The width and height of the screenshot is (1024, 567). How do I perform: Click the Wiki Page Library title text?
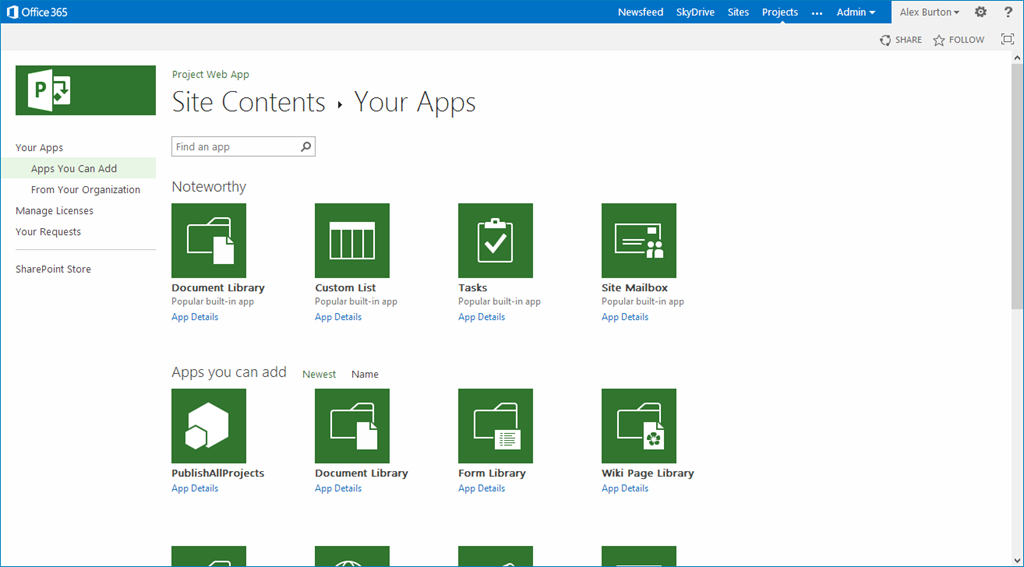click(x=648, y=473)
